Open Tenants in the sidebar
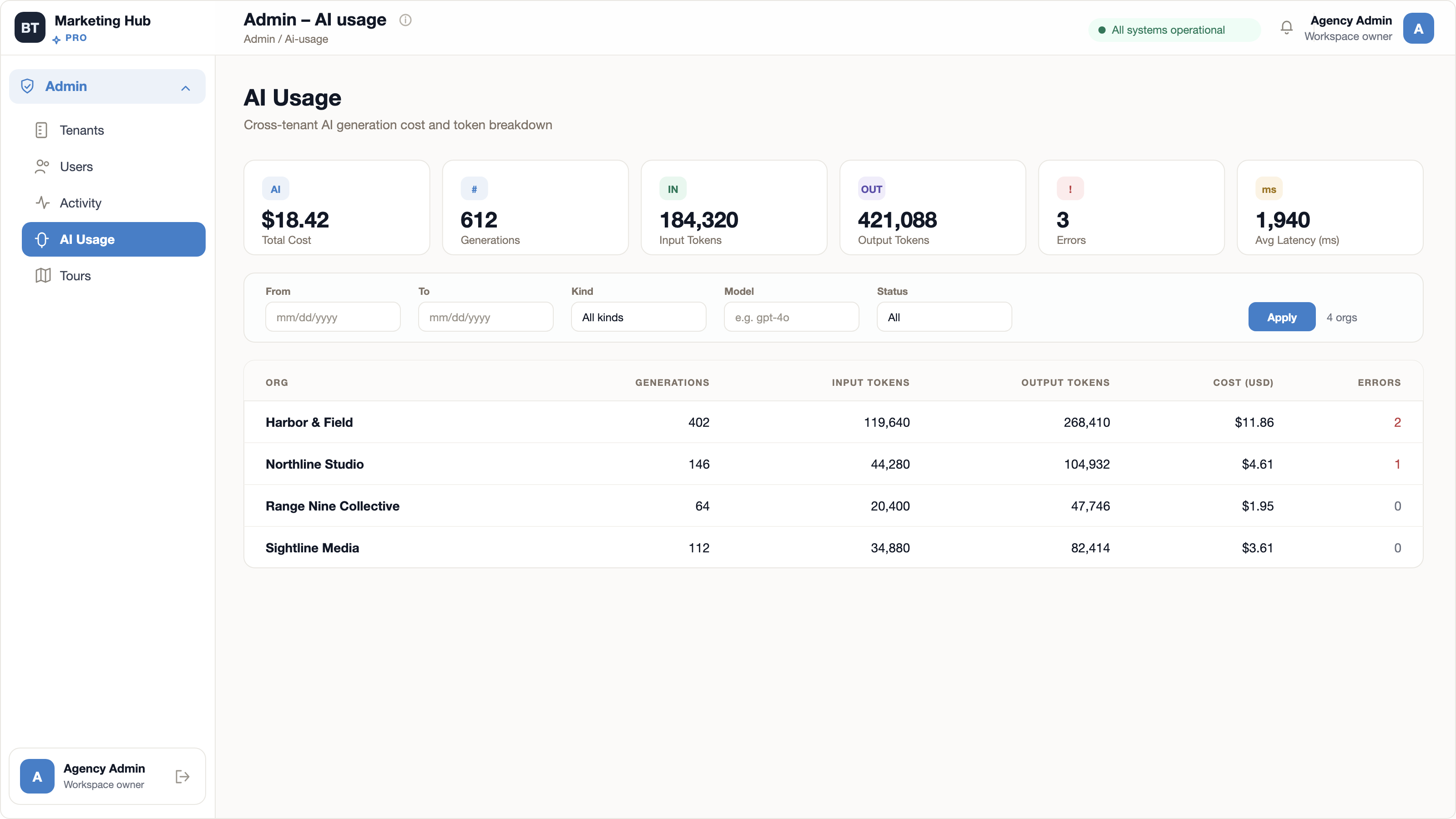The height and width of the screenshot is (819, 1456). tap(114, 130)
